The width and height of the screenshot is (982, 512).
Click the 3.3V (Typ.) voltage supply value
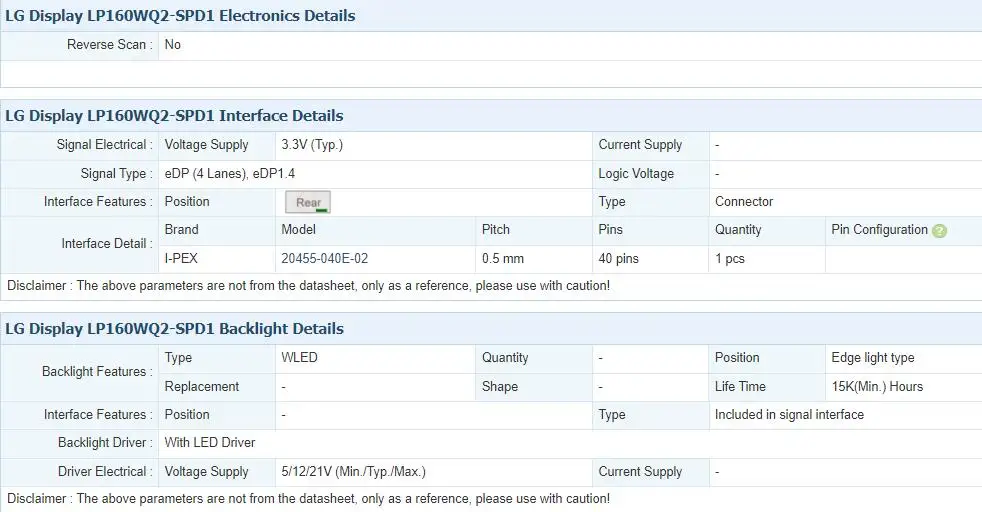pos(312,145)
